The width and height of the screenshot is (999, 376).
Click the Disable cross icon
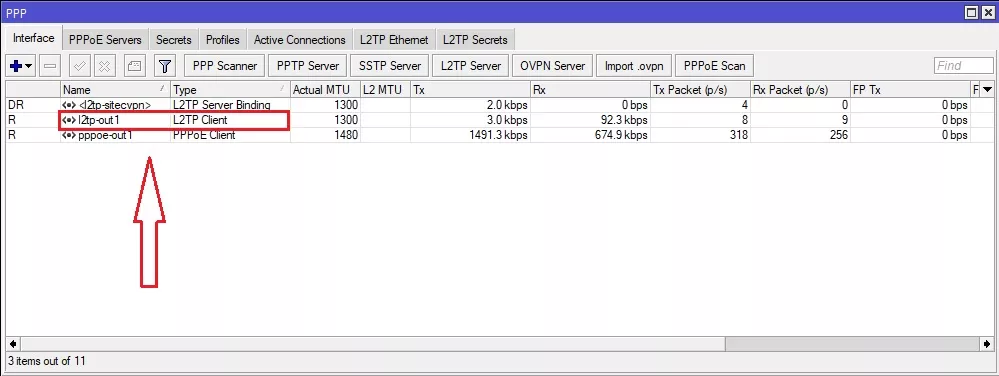[x=105, y=66]
